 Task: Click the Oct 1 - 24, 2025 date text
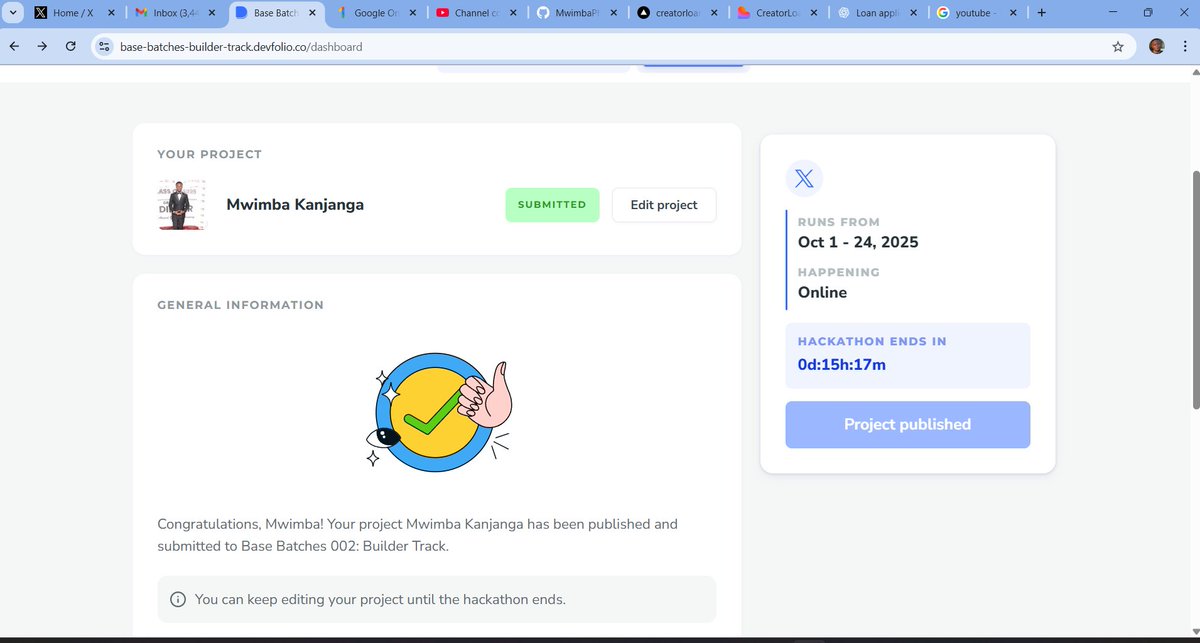click(858, 242)
